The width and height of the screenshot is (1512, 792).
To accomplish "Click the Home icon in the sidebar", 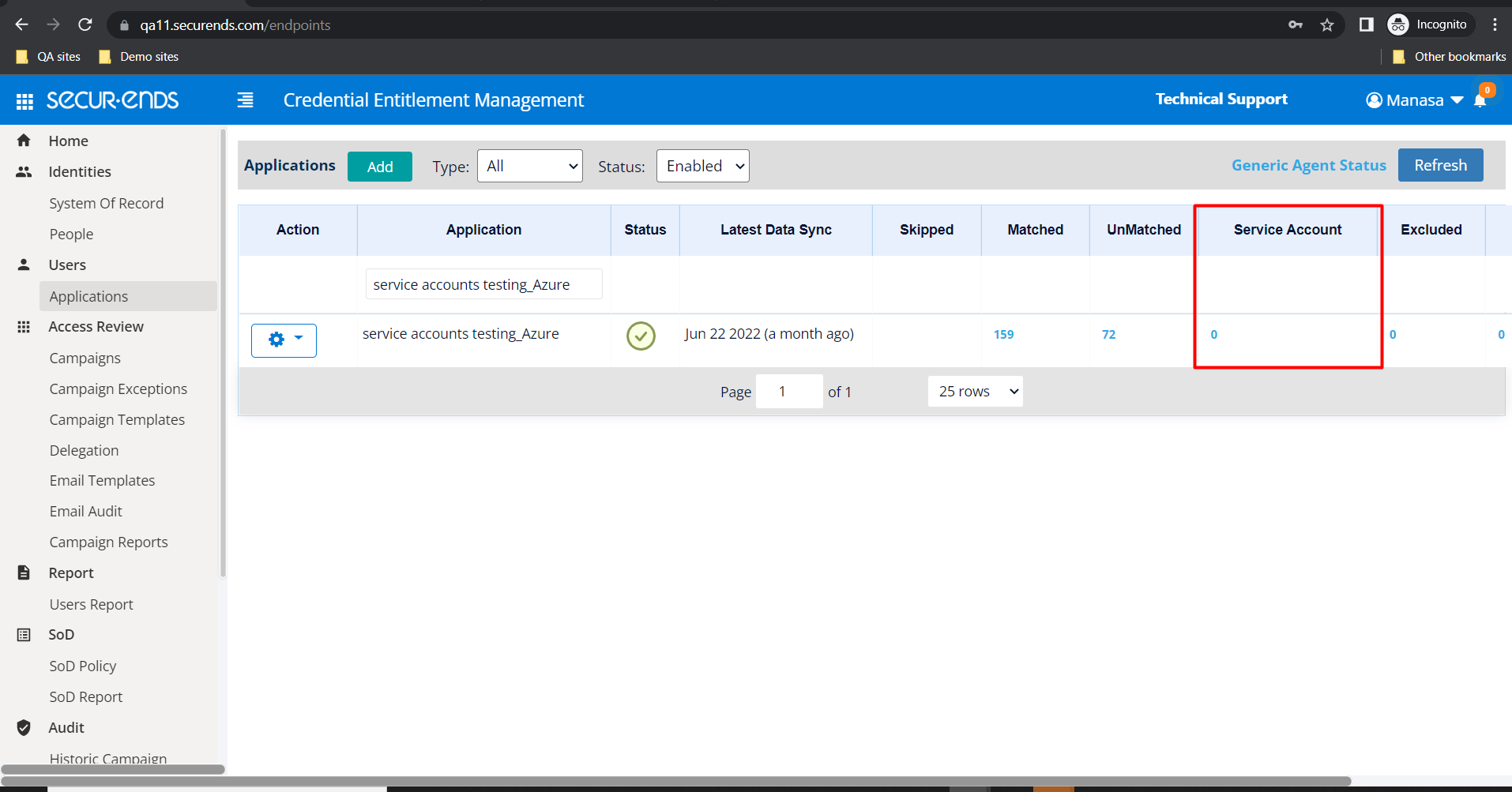I will (24, 140).
